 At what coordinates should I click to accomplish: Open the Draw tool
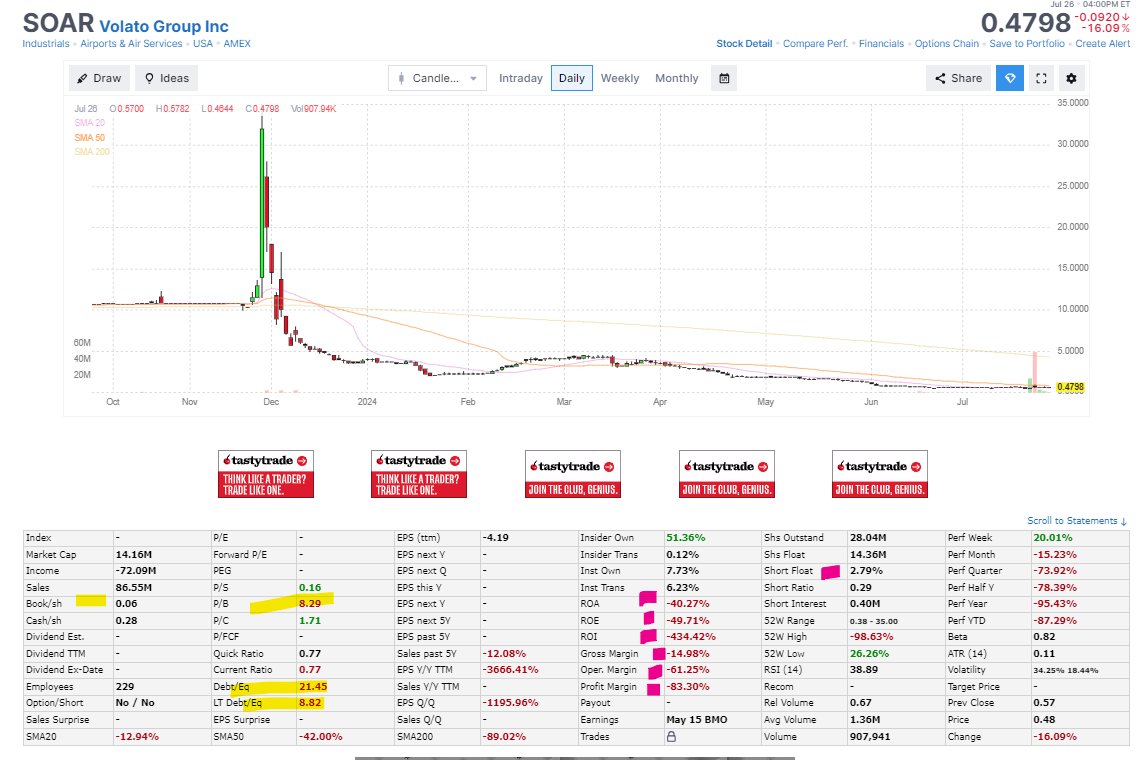click(99, 78)
